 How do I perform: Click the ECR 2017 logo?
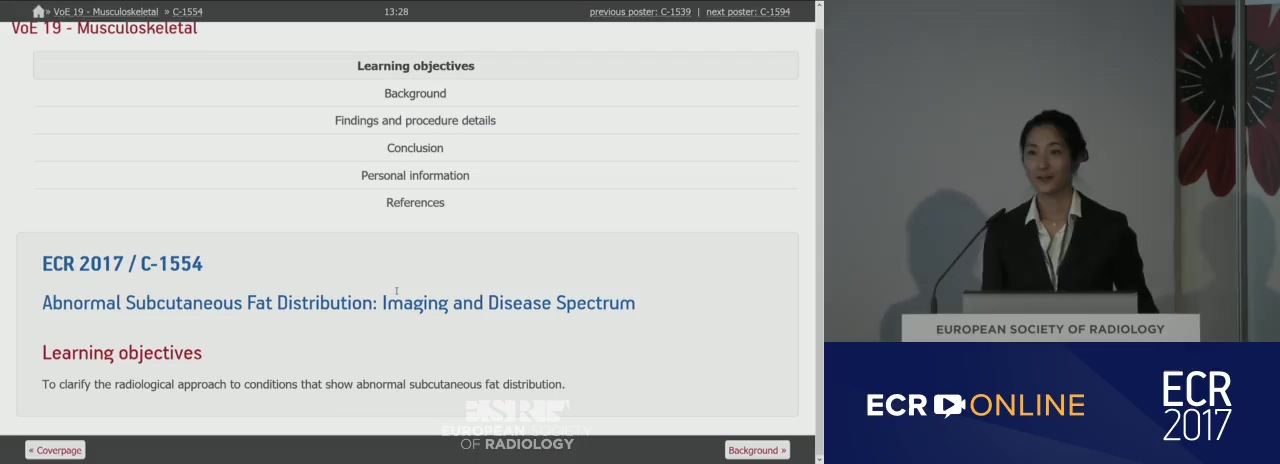point(1196,406)
